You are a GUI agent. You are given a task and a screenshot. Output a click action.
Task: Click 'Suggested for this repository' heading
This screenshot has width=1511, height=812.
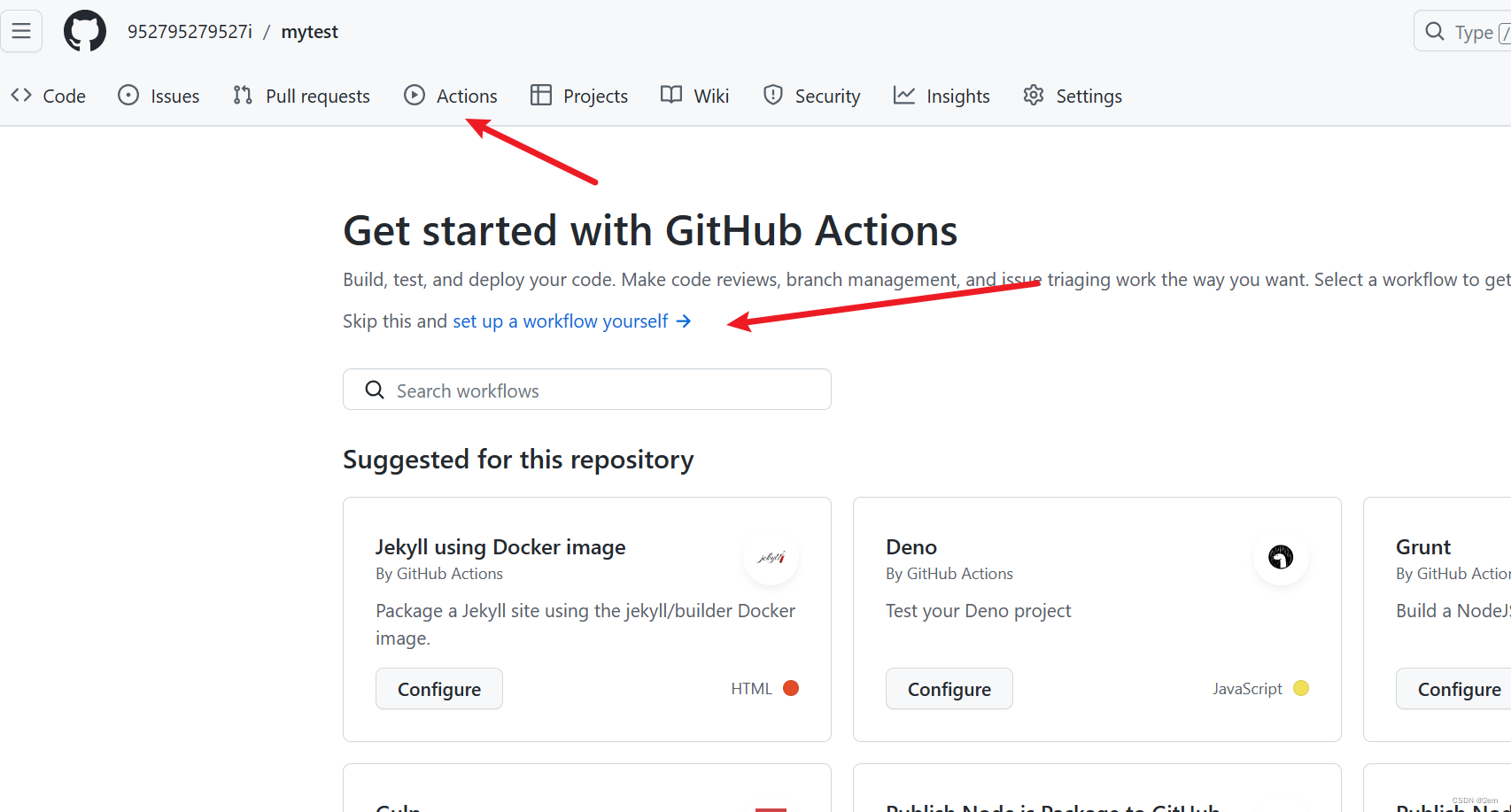point(518,460)
